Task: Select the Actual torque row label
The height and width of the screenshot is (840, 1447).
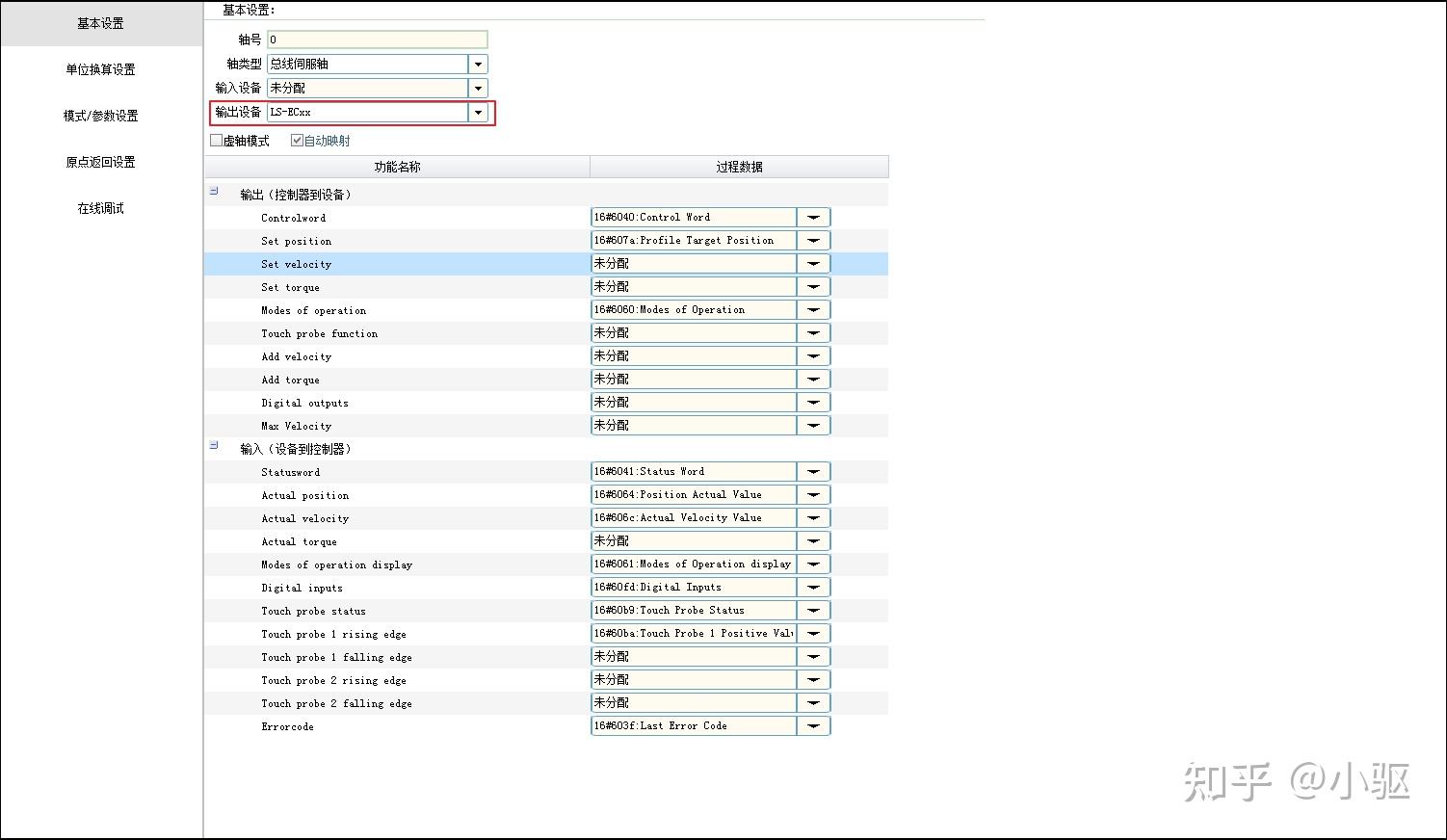Action: [x=299, y=541]
